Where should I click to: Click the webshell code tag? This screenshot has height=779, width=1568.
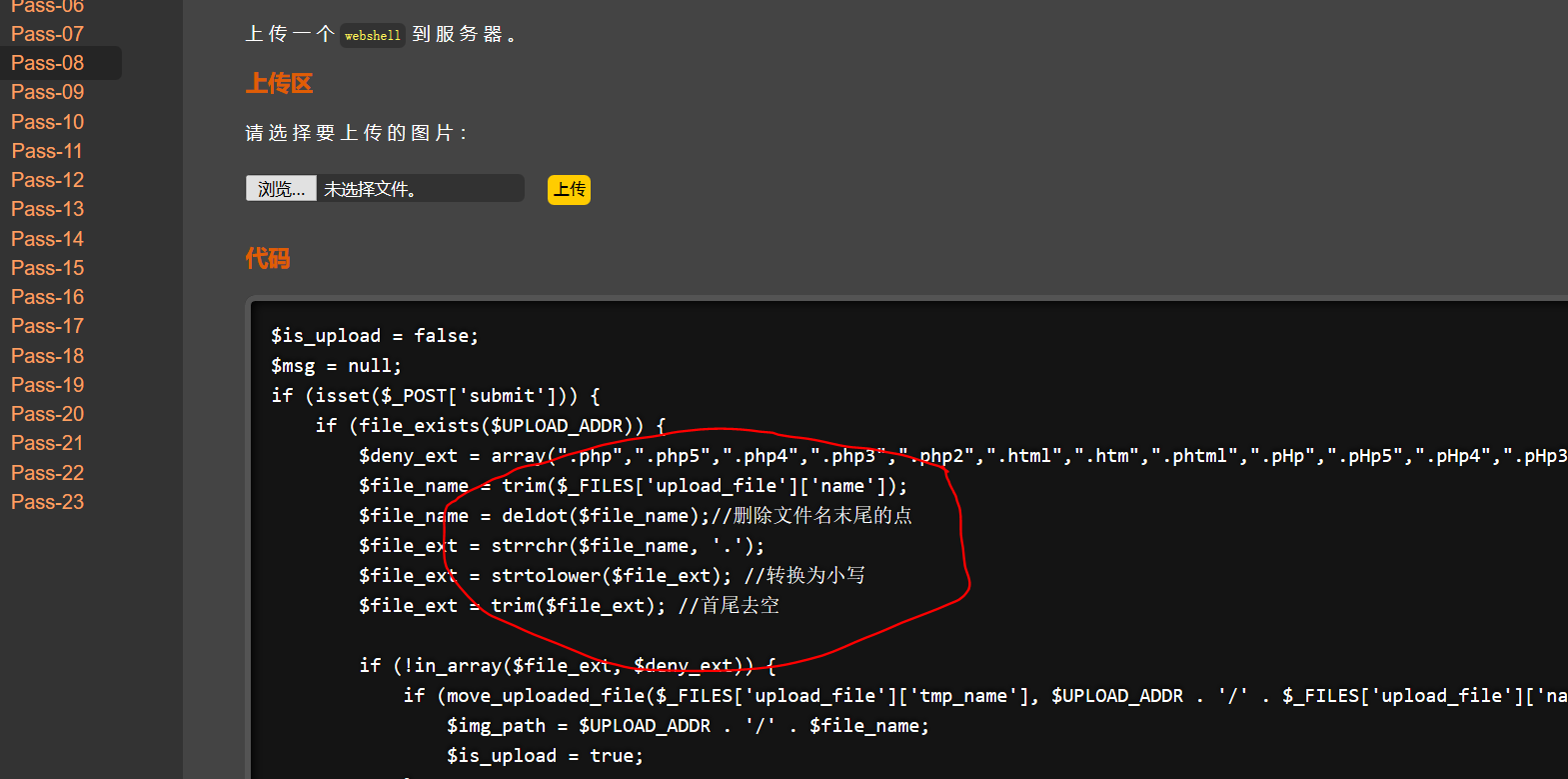[373, 35]
